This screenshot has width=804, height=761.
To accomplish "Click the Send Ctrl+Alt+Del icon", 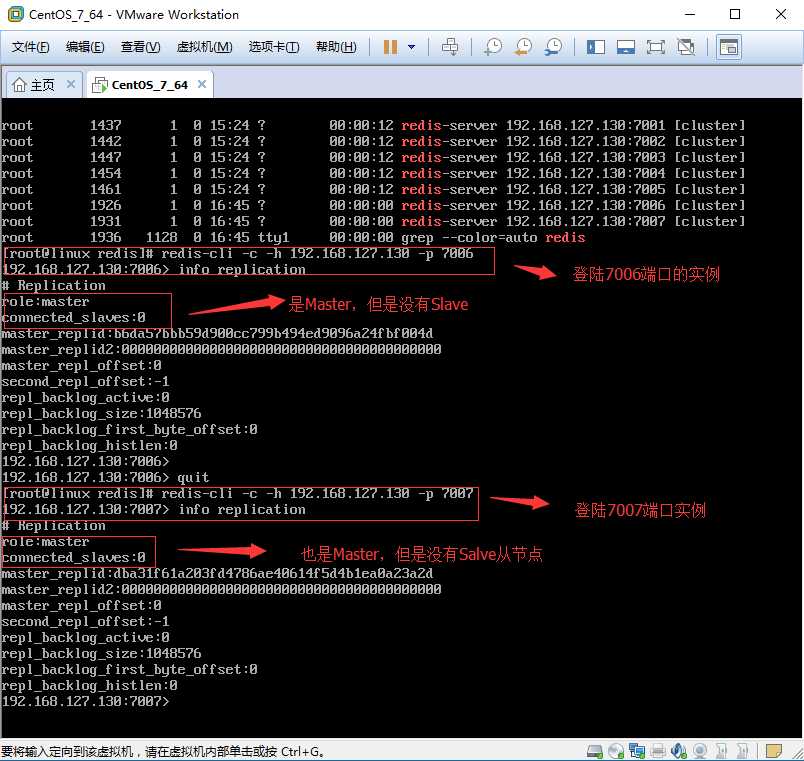I will point(450,47).
